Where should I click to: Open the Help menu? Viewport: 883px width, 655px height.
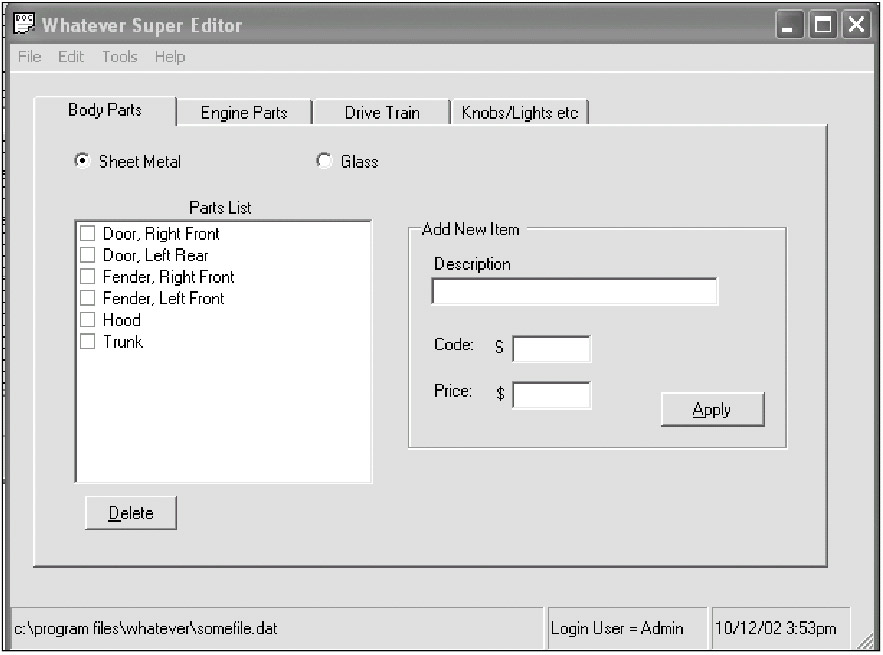click(169, 57)
